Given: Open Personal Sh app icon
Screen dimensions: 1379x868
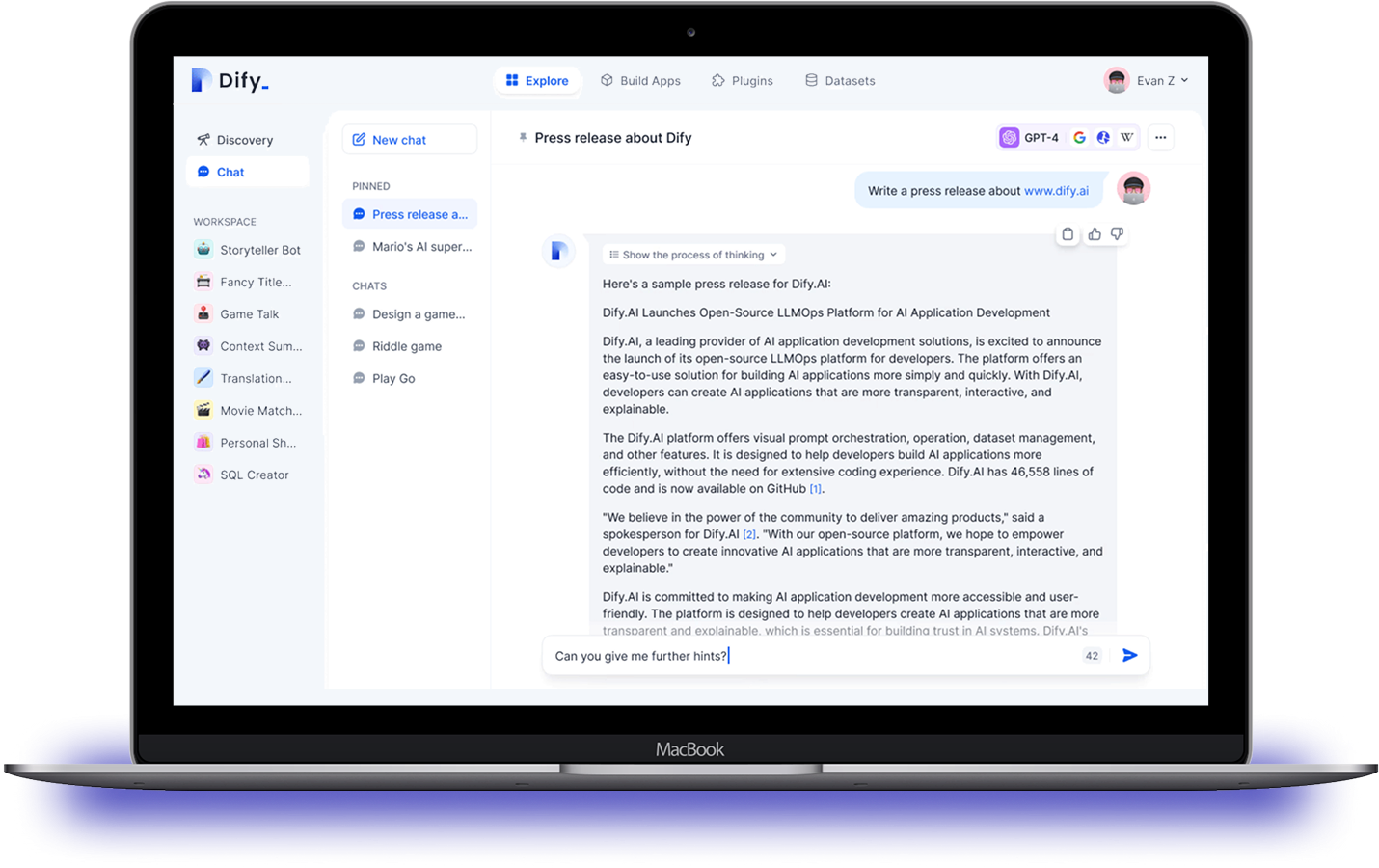Looking at the screenshot, I should (203, 443).
